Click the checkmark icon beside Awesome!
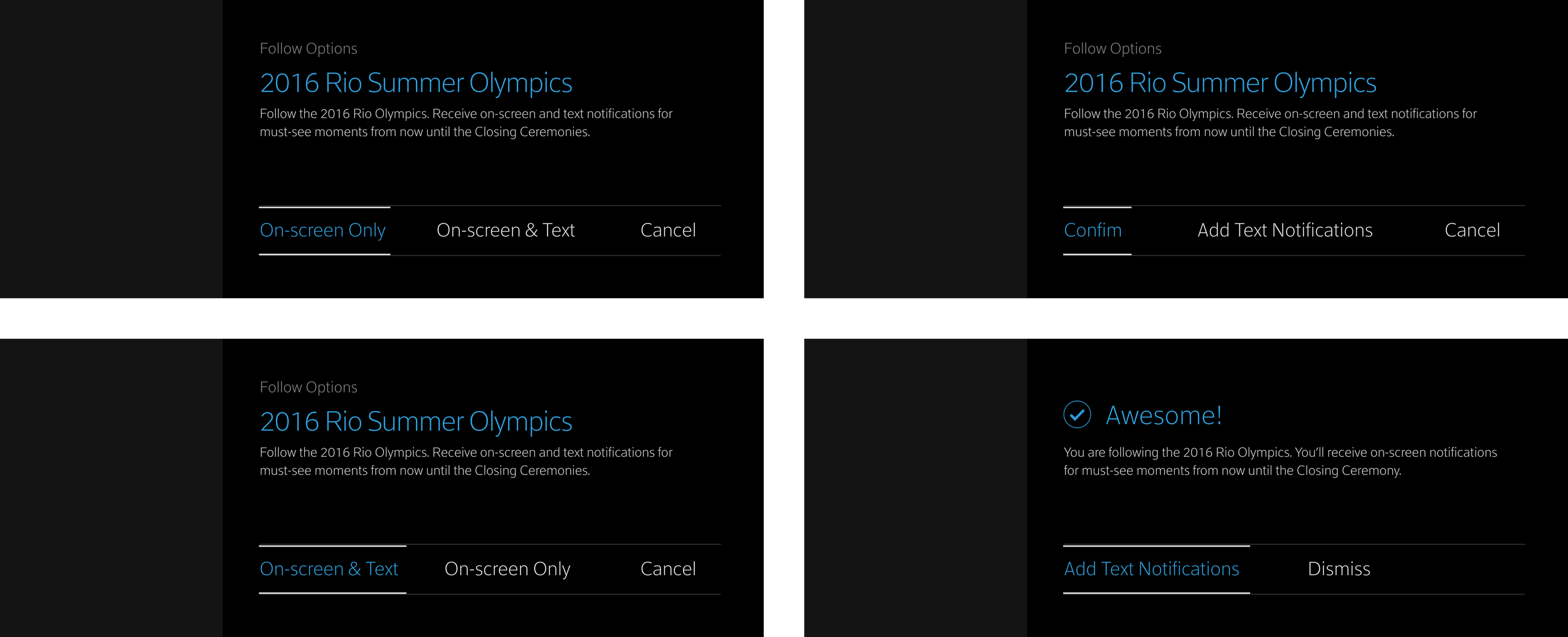The width and height of the screenshot is (1568, 637). coord(1077,415)
